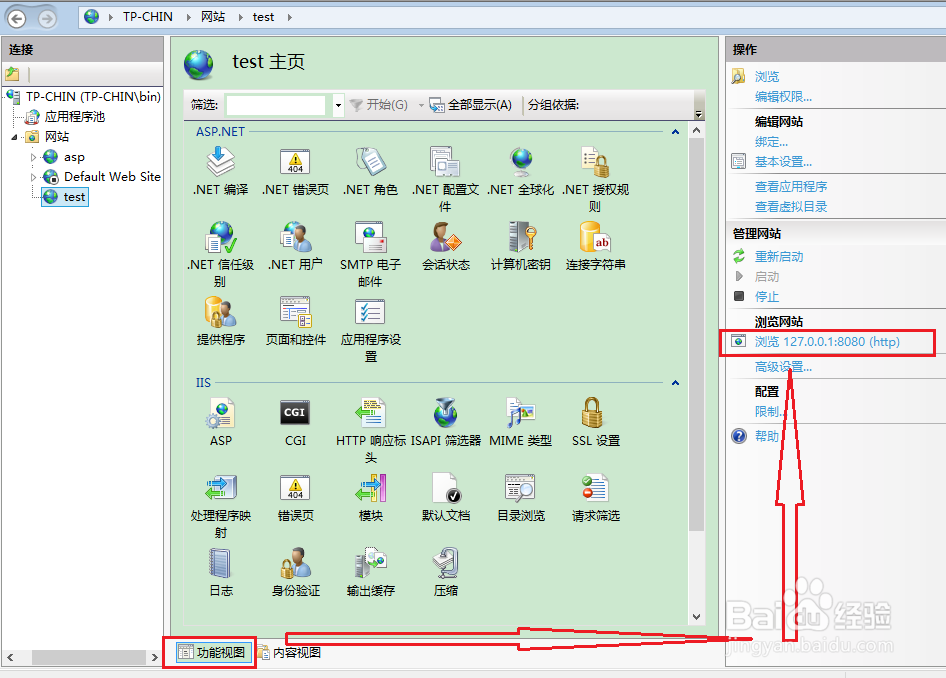Collapse the ASP.NET section header
The image size is (946, 678).
(675, 131)
